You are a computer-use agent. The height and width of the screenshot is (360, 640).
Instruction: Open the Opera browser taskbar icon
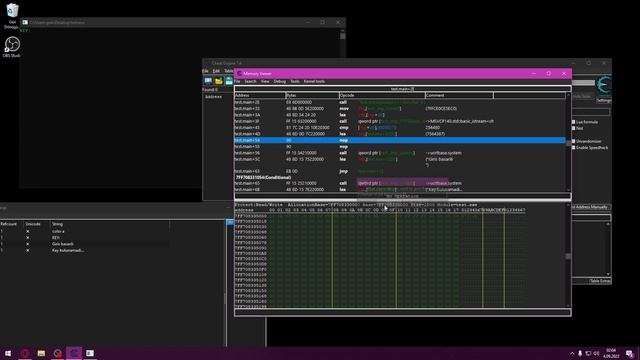coord(24,353)
